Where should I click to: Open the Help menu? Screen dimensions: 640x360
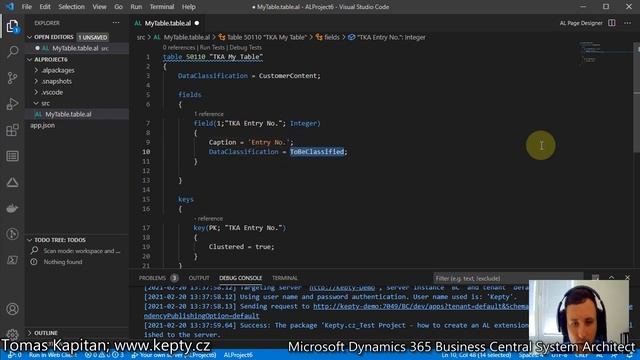click(x=189, y=7)
